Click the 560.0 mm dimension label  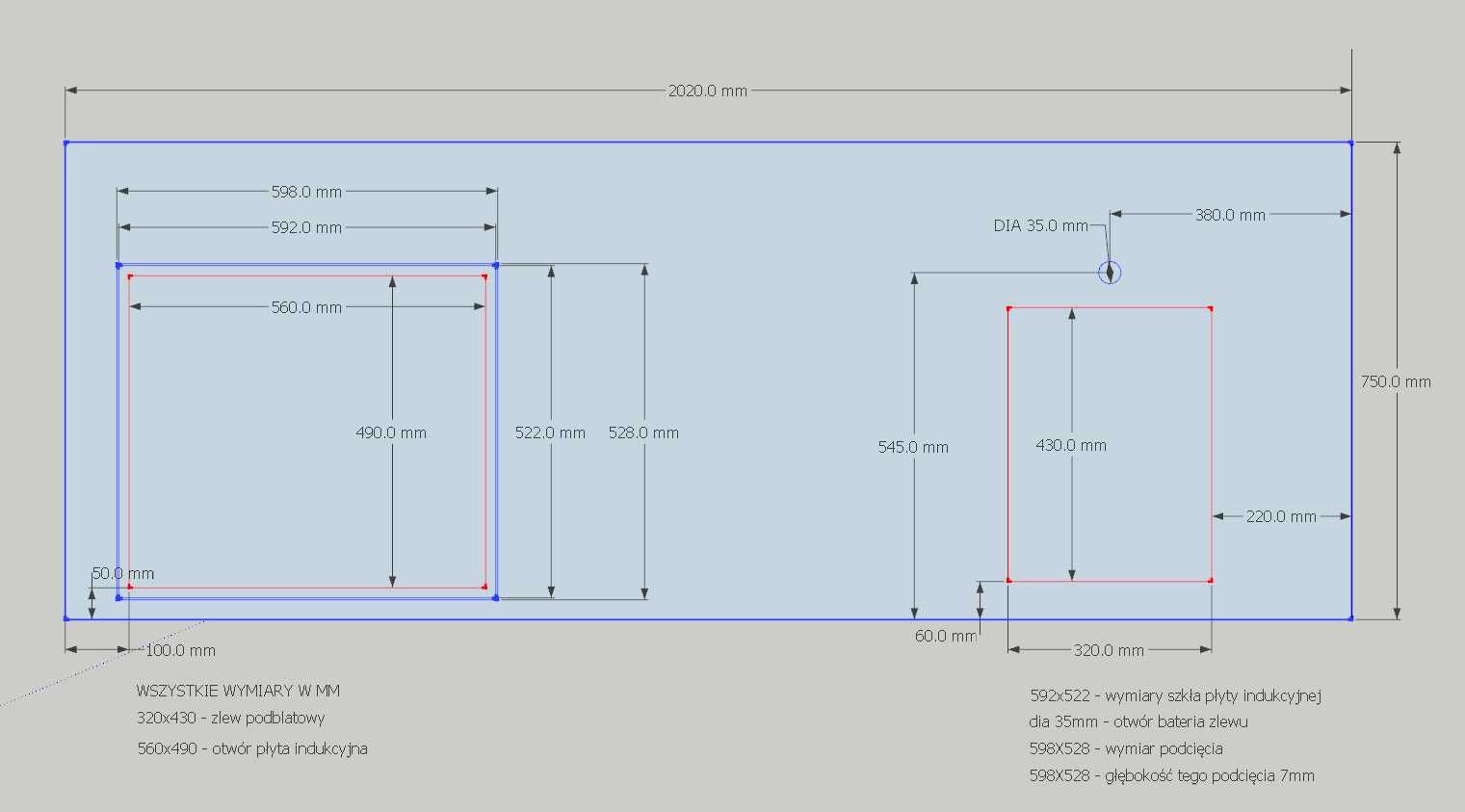point(306,307)
